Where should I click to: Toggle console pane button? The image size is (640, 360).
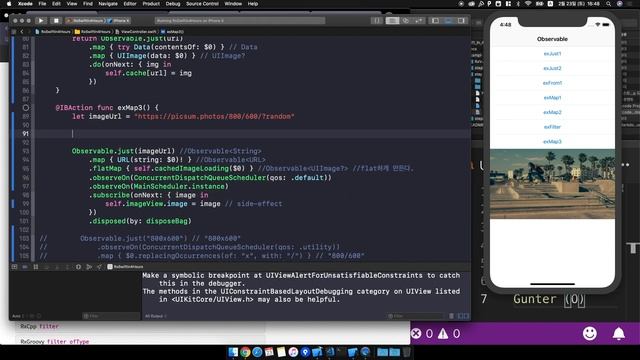466,316
